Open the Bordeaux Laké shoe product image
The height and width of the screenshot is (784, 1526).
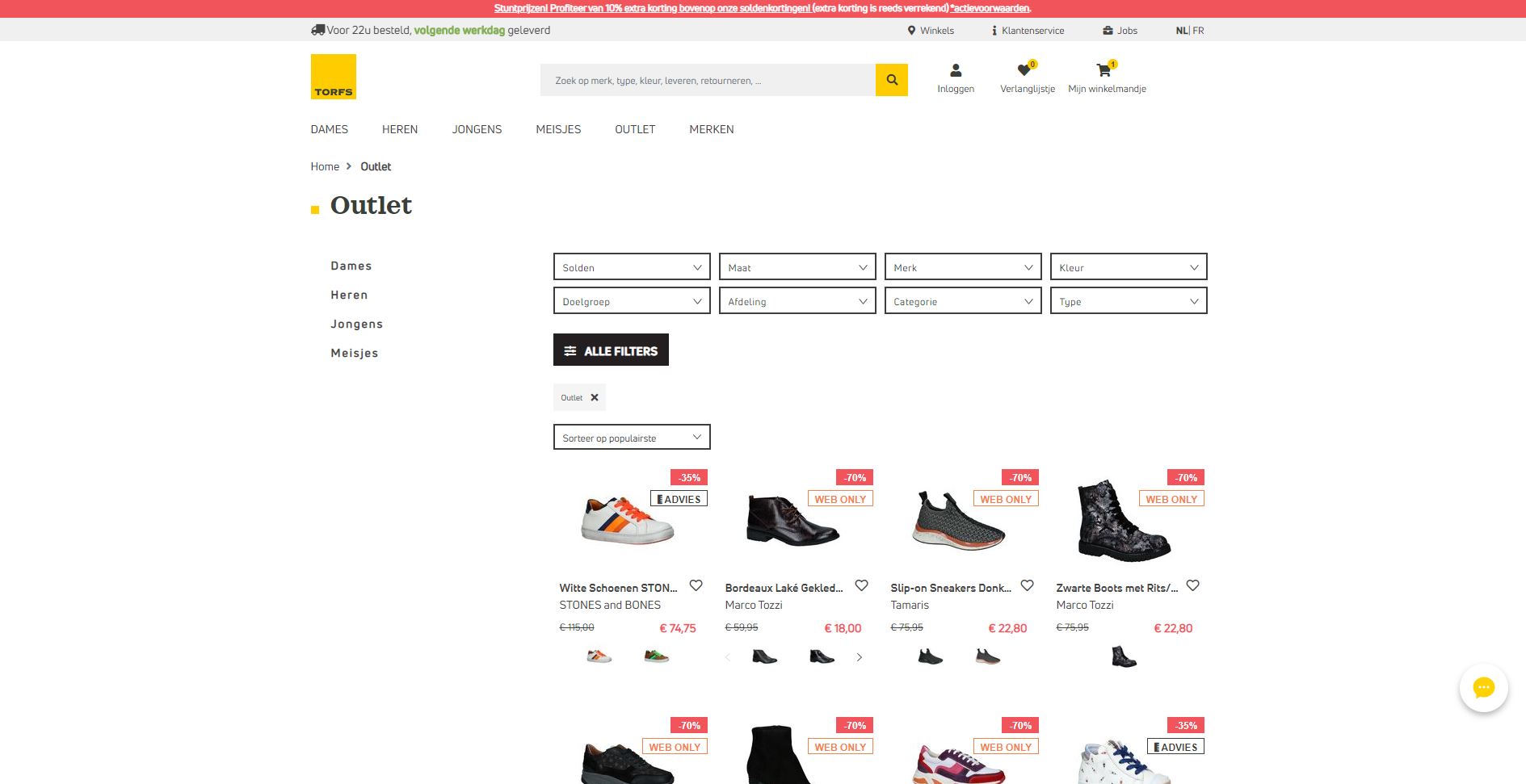[792, 521]
